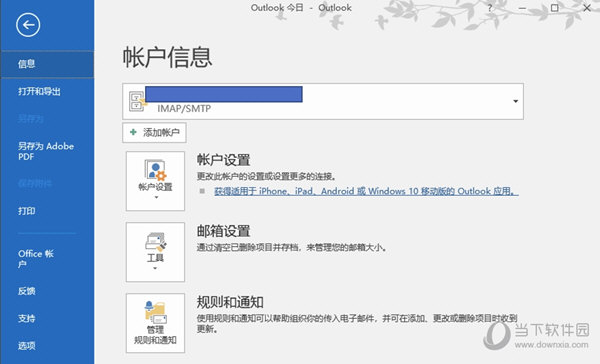Image resolution: width=600 pixels, height=364 pixels.
Task: Click 通过清空已删除项目并存档 description text
Action: click(292, 248)
